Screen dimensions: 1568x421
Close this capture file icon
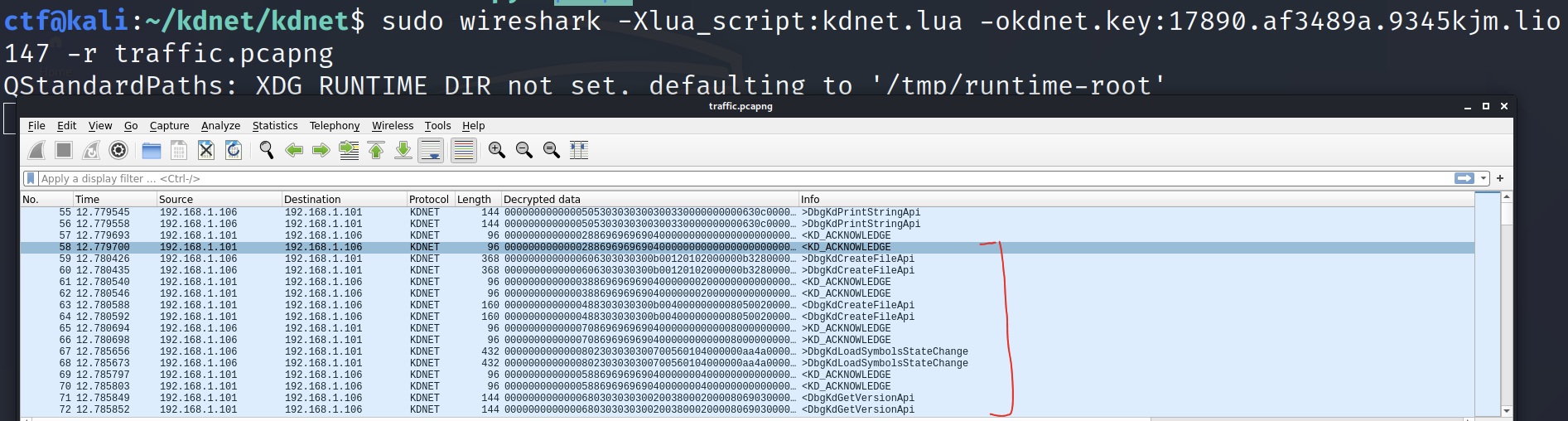206,150
